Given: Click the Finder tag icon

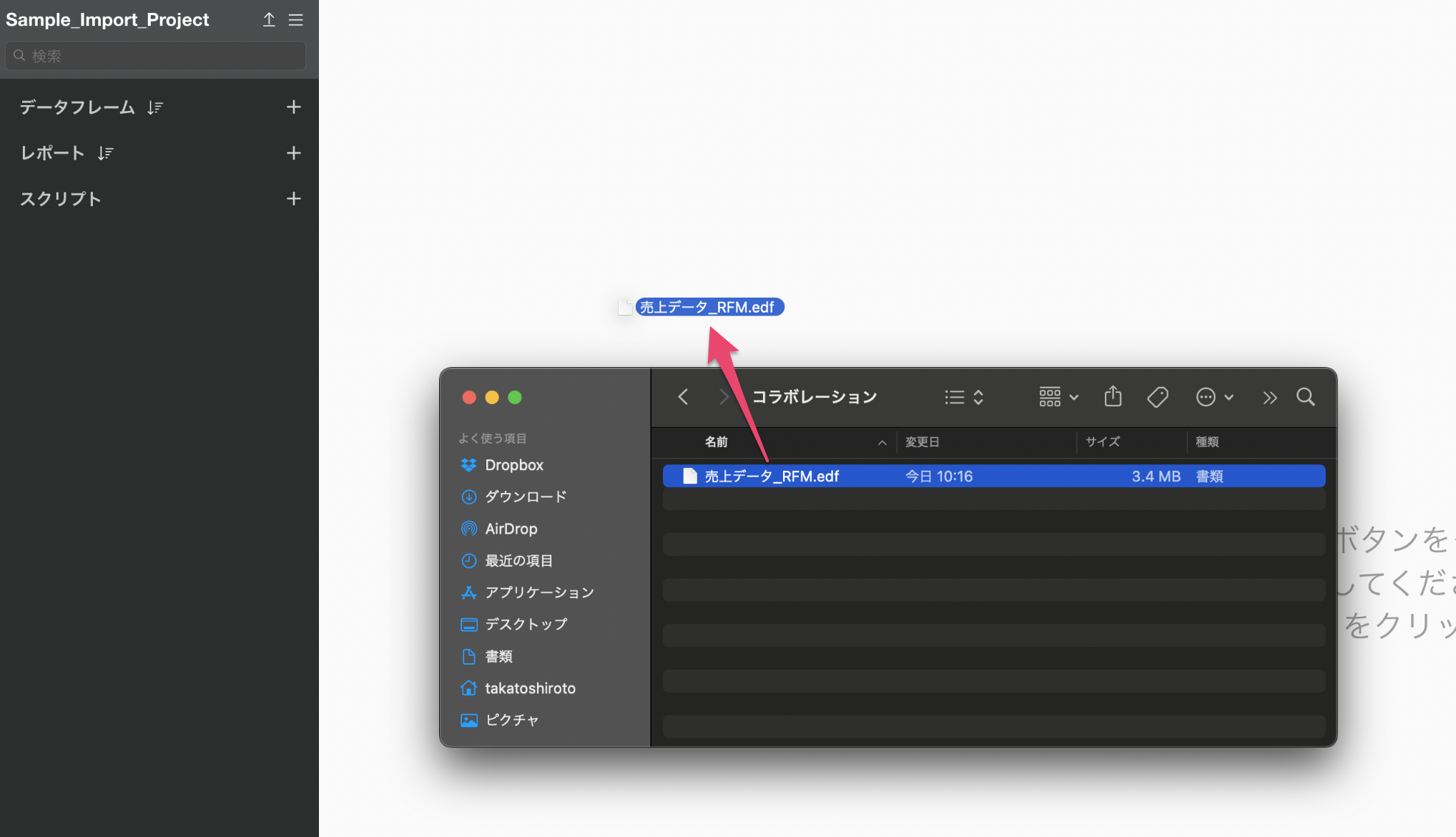Looking at the screenshot, I should coord(1158,397).
